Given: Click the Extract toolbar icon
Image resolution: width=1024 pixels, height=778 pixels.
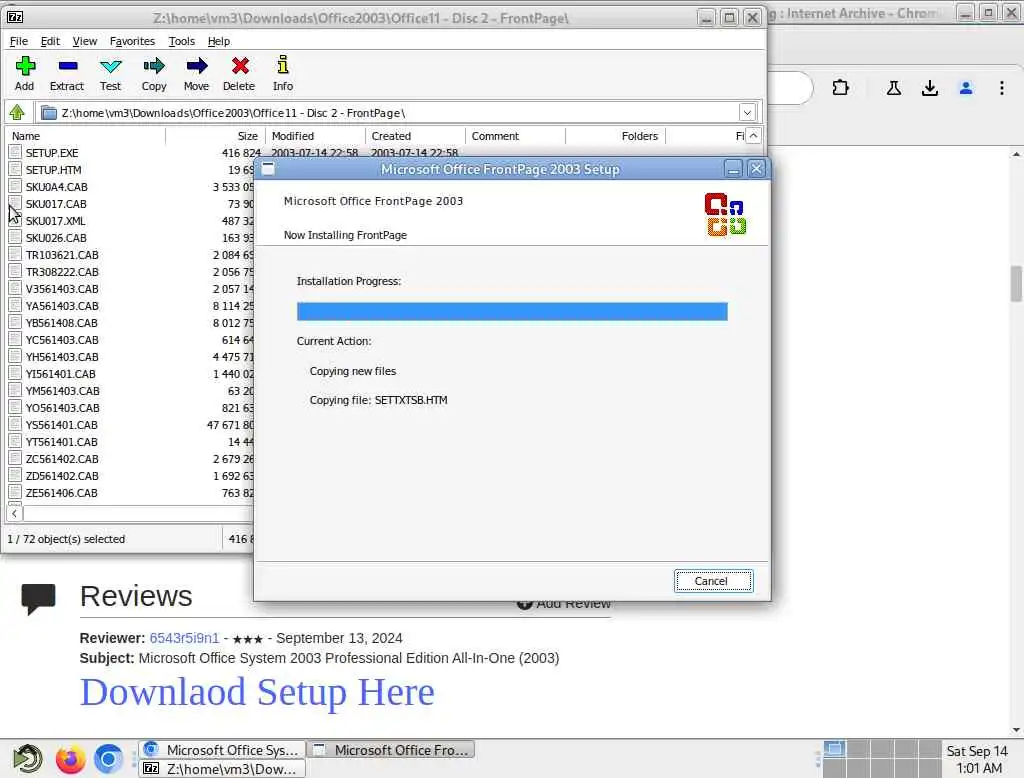Looking at the screenshot, I should point(67,66).
